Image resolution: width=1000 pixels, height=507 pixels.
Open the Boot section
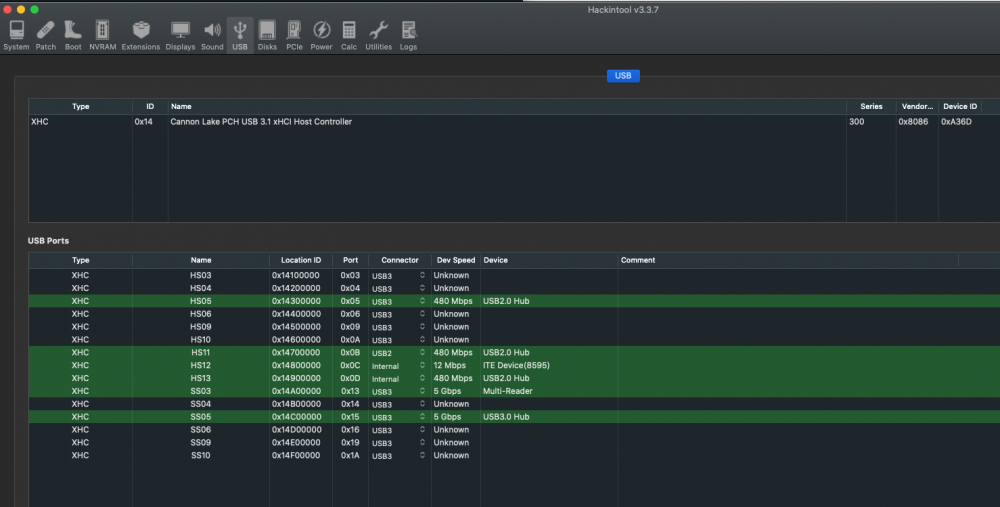click(x=73, y=35)
